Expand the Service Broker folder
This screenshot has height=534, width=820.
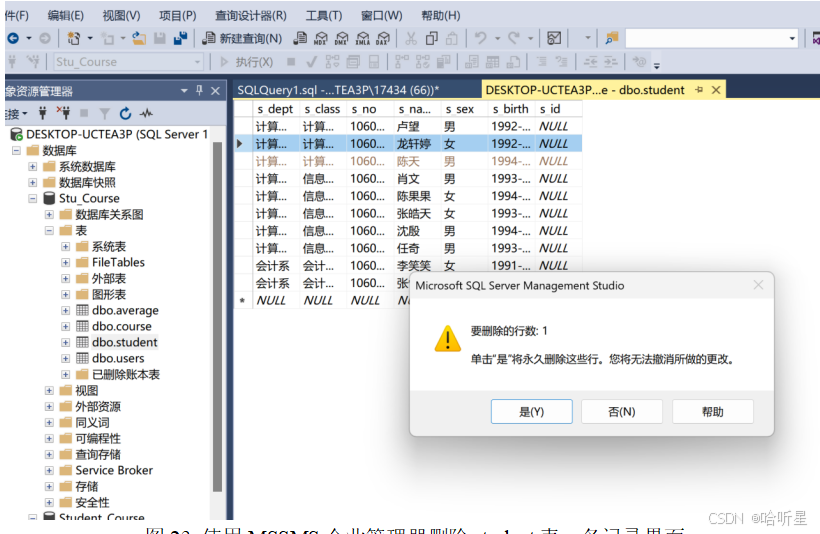click(49, 470)
